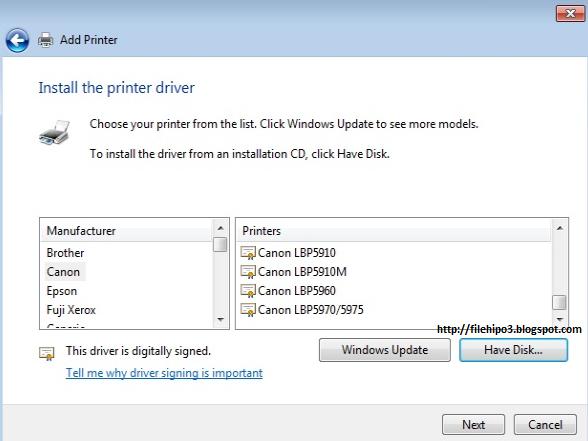Click the Manufacturer list scroll down arrow
The image size is (588, 441).
click(220, 320)
